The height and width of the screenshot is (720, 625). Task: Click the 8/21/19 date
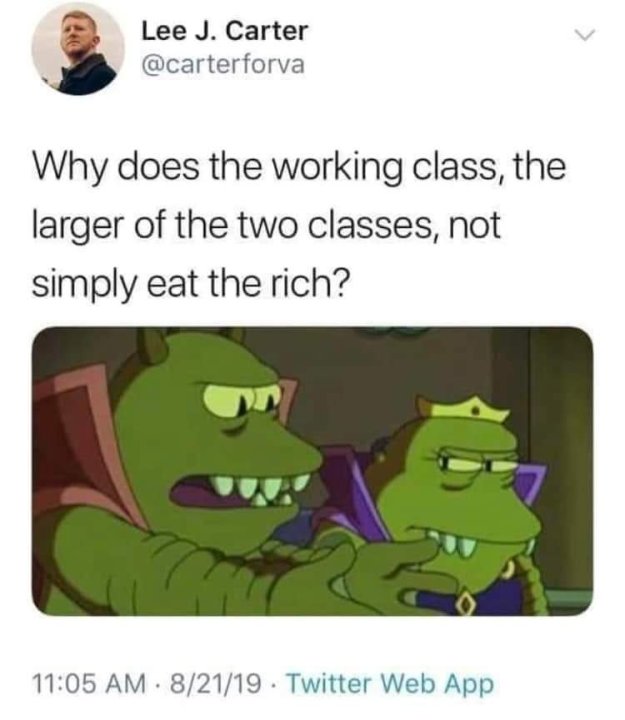(216, 683)
